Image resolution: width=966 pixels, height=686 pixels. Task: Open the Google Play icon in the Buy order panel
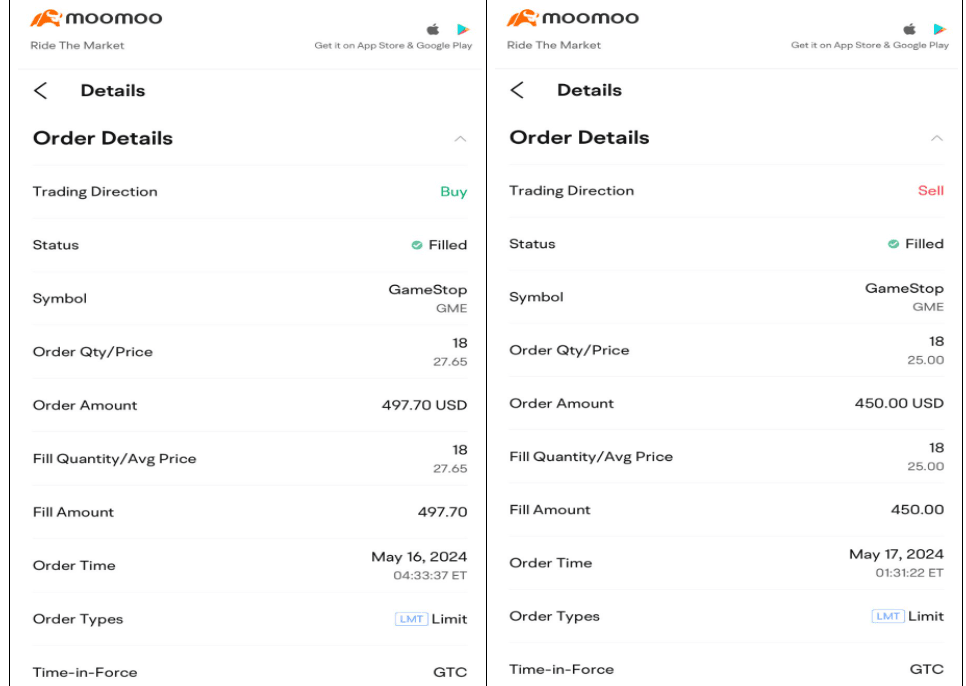coord(463,29)
